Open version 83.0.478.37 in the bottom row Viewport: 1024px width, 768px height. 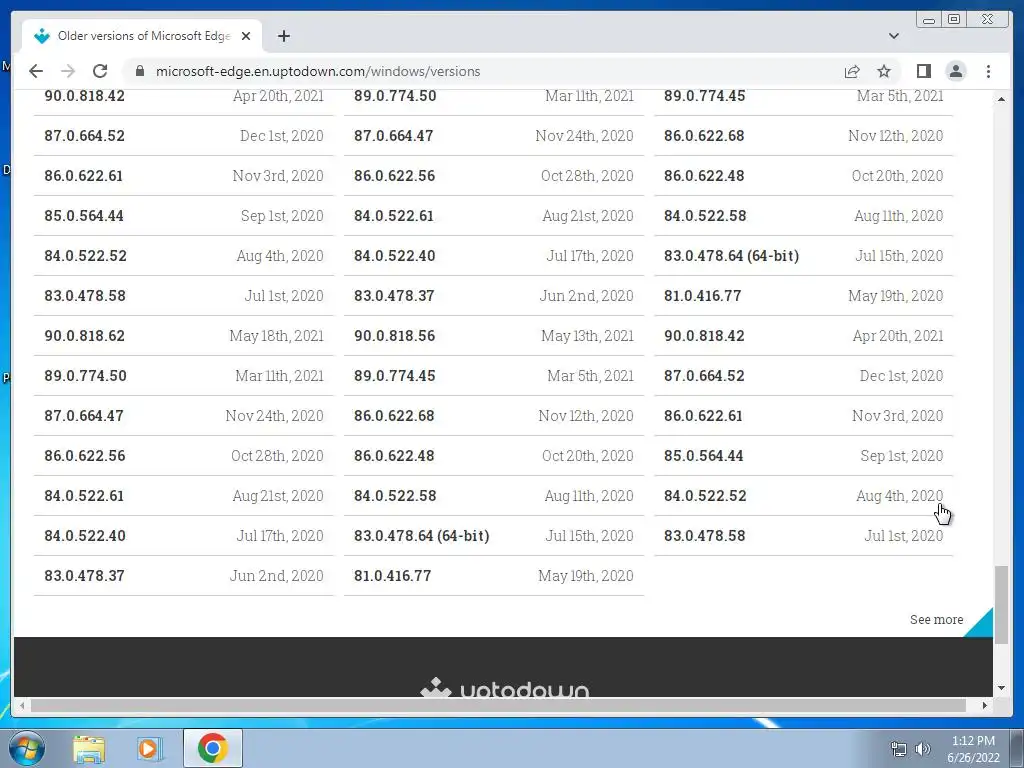pos(184,575)
